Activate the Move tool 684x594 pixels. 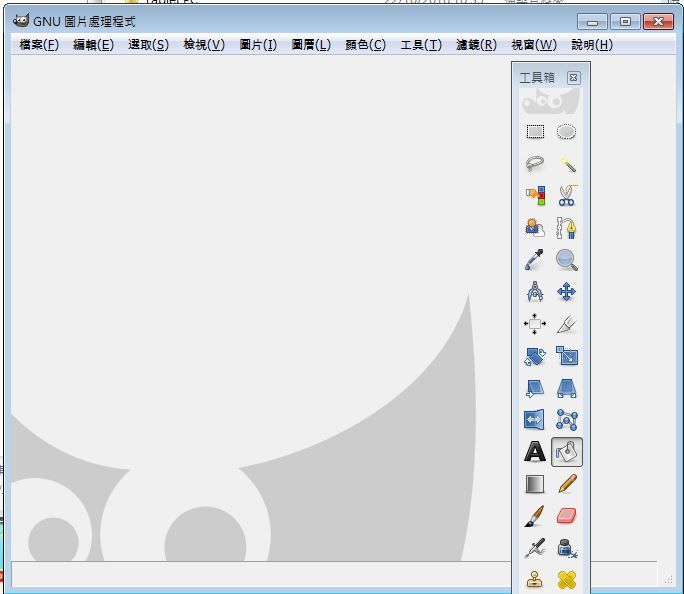(x=566, y=292)
